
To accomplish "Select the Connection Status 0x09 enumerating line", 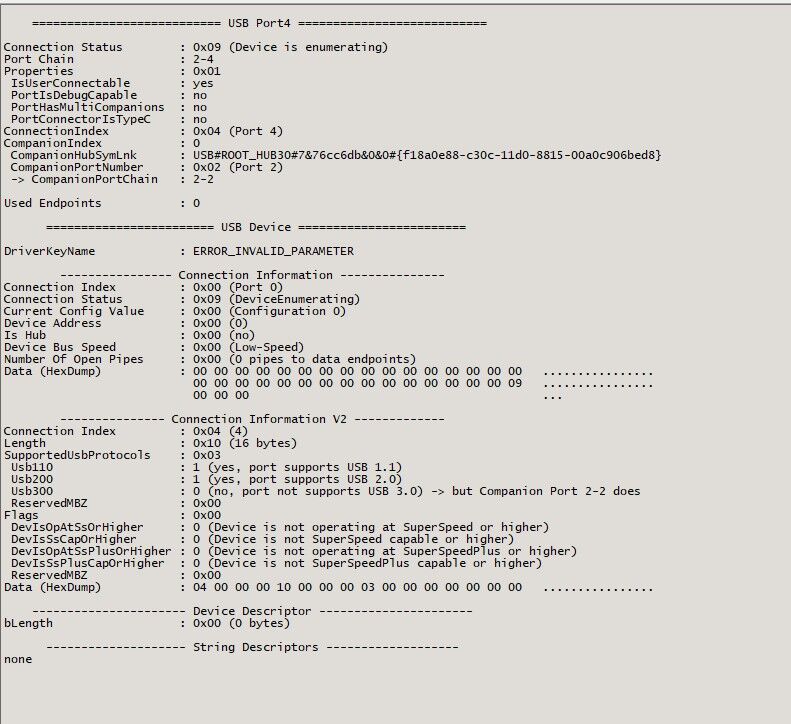I will click(196, 47).
